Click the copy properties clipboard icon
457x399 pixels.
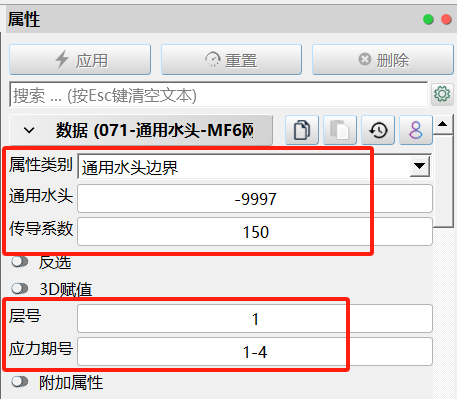pos(302,130)
